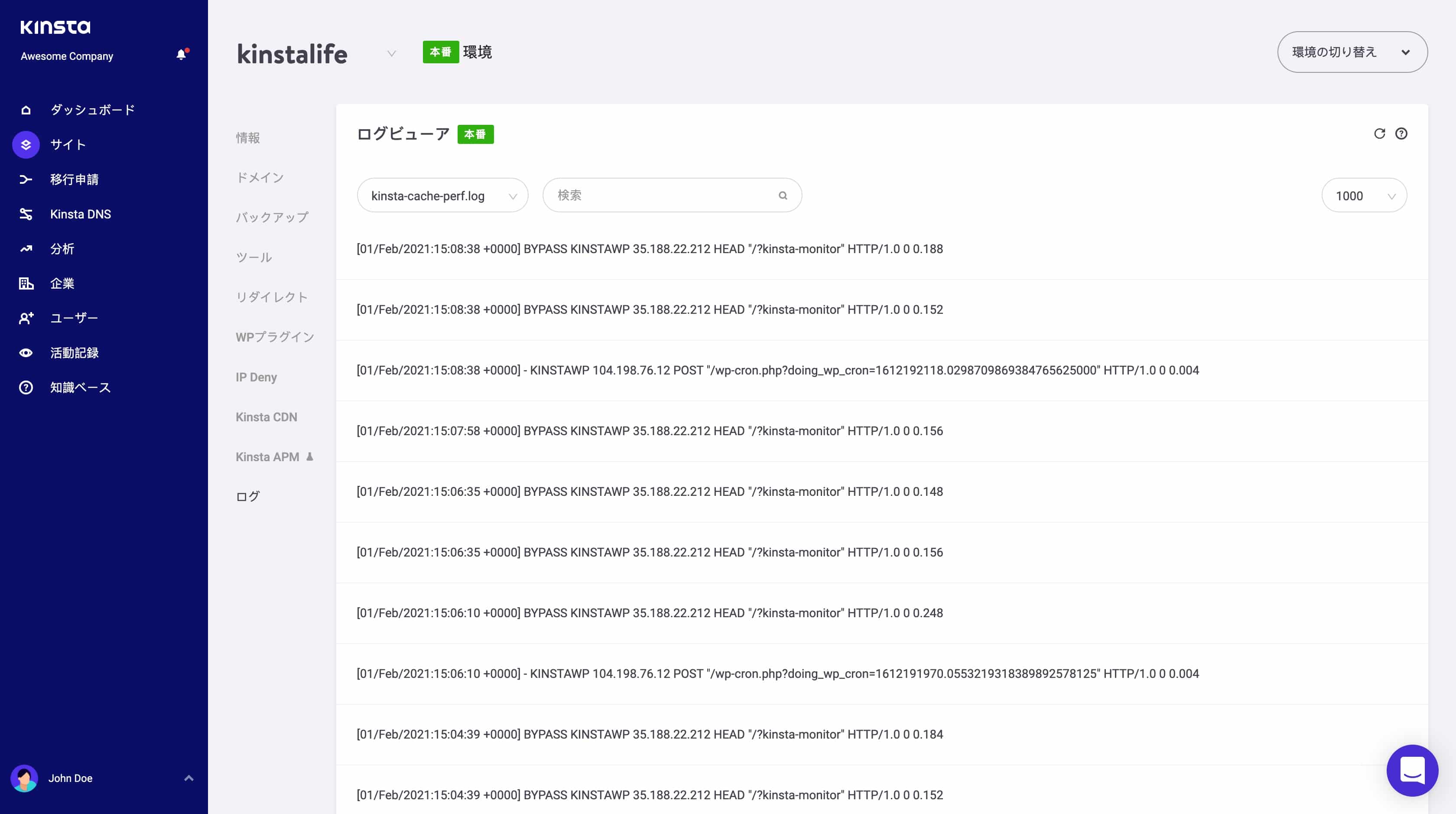Open the Kinsta CDN tab
Viewport: 1456px width, 814px height.
266,417
